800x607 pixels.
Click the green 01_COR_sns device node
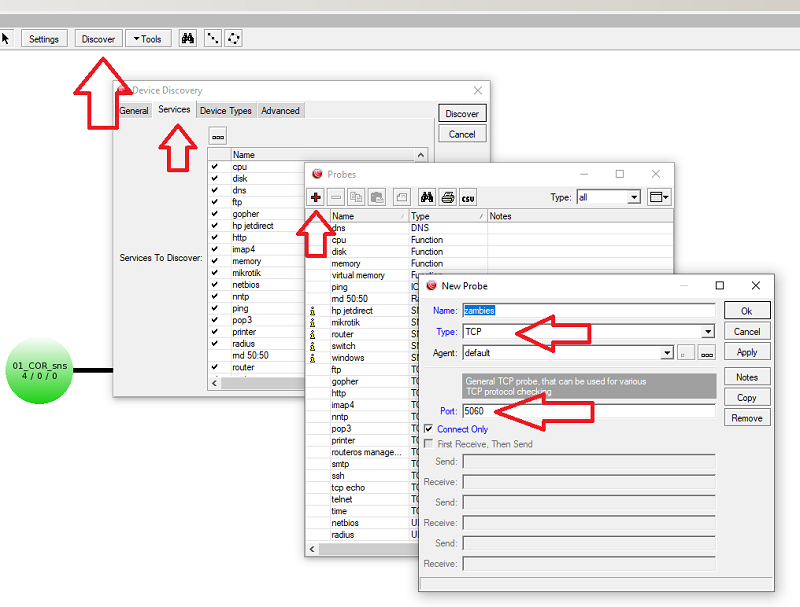pyautogui.click(x=38, y=370)
